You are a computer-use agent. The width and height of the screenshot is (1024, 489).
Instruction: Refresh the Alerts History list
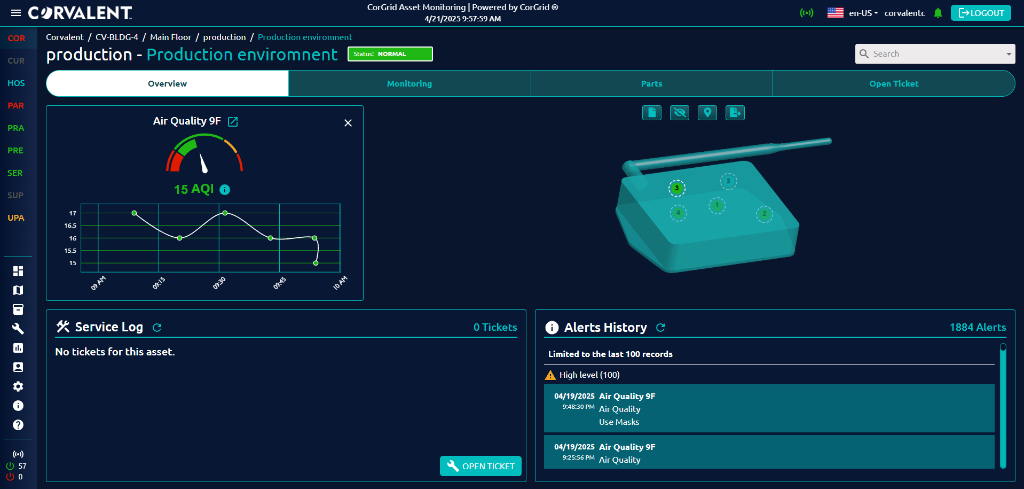(x=661, y=327)
